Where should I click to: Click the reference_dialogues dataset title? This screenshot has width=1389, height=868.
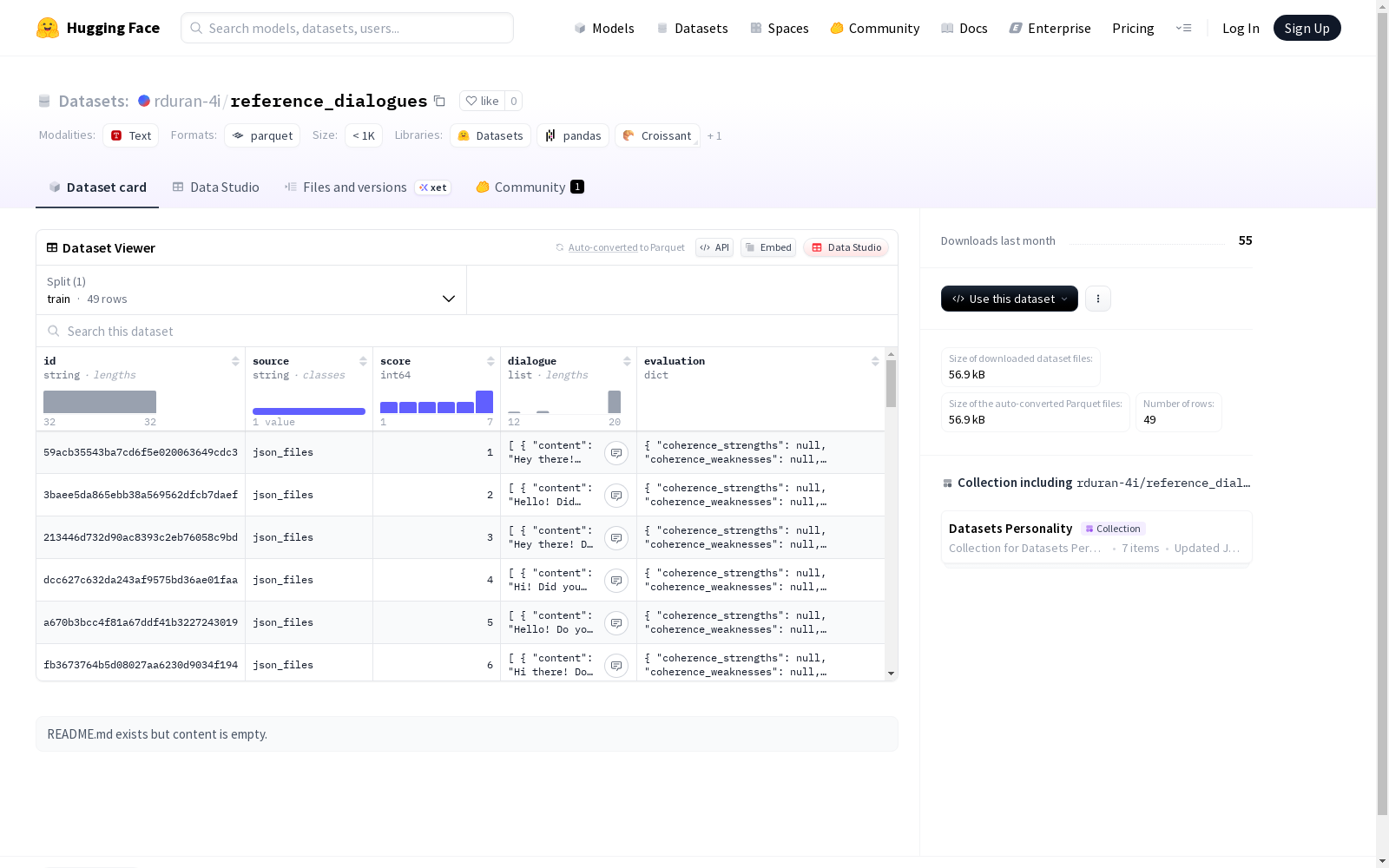click(x=329, y=101)
